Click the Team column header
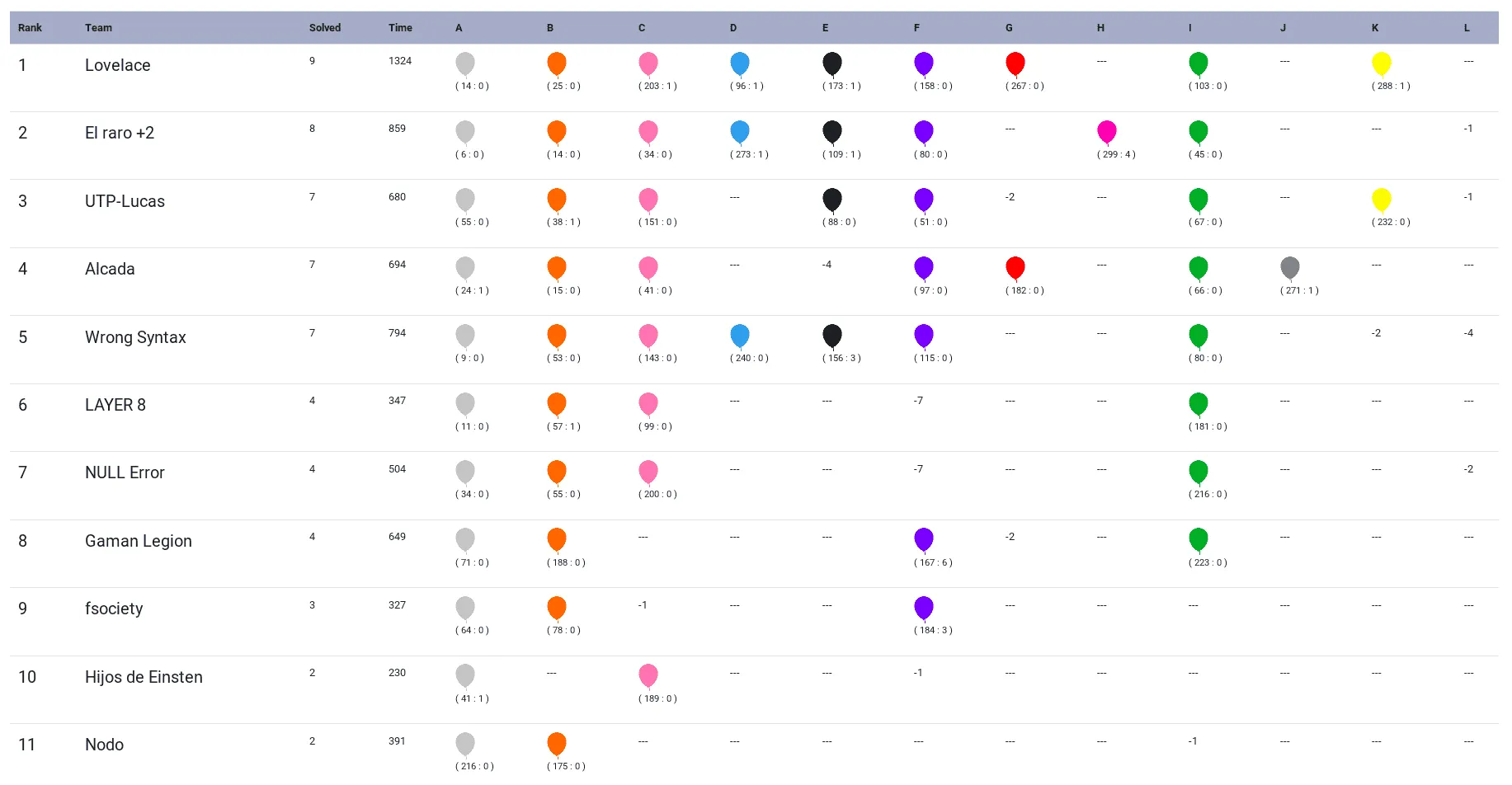 coord(98,28)
